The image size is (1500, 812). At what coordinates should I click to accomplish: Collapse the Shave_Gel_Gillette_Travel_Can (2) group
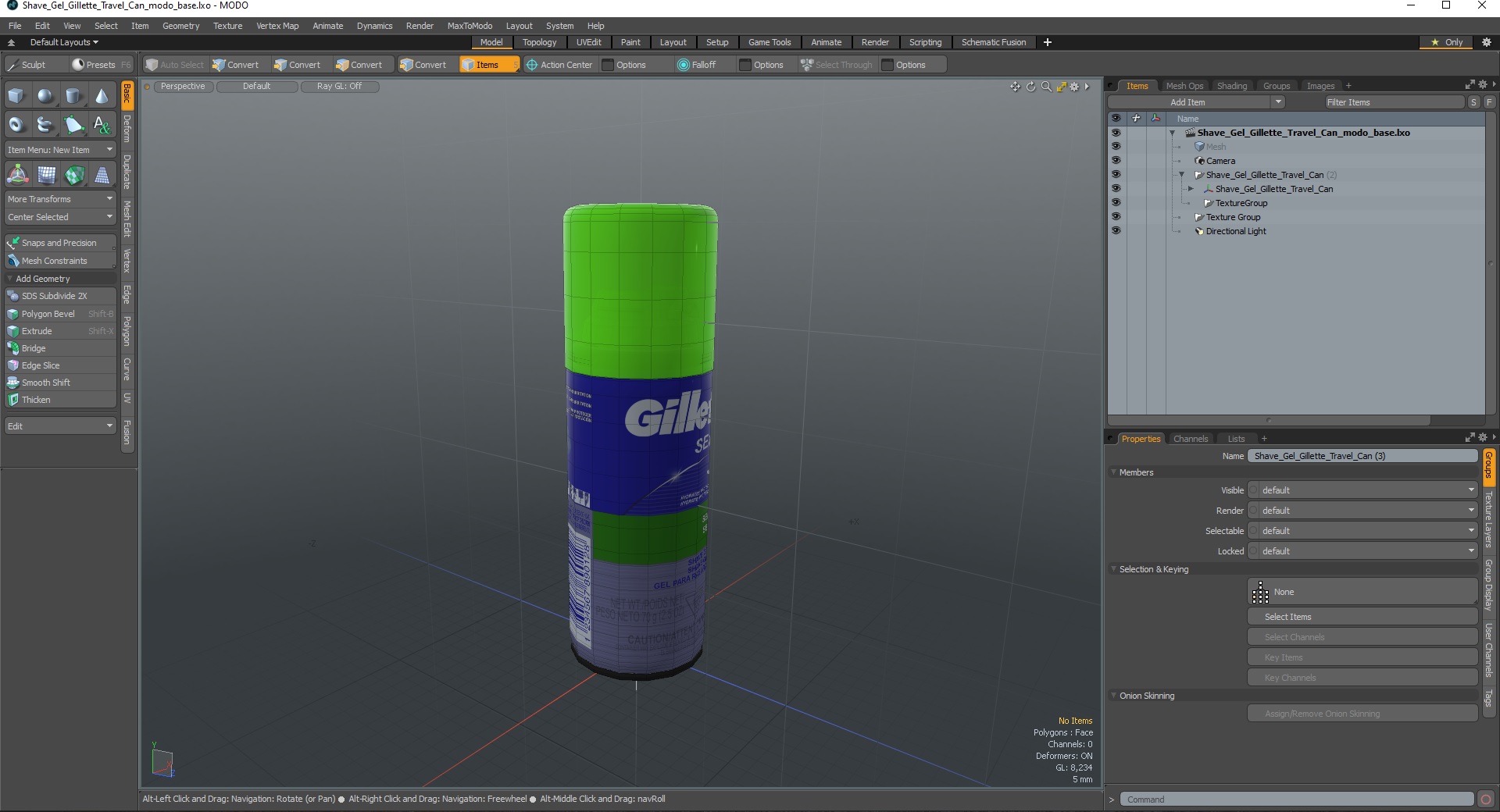(1182, 175)
